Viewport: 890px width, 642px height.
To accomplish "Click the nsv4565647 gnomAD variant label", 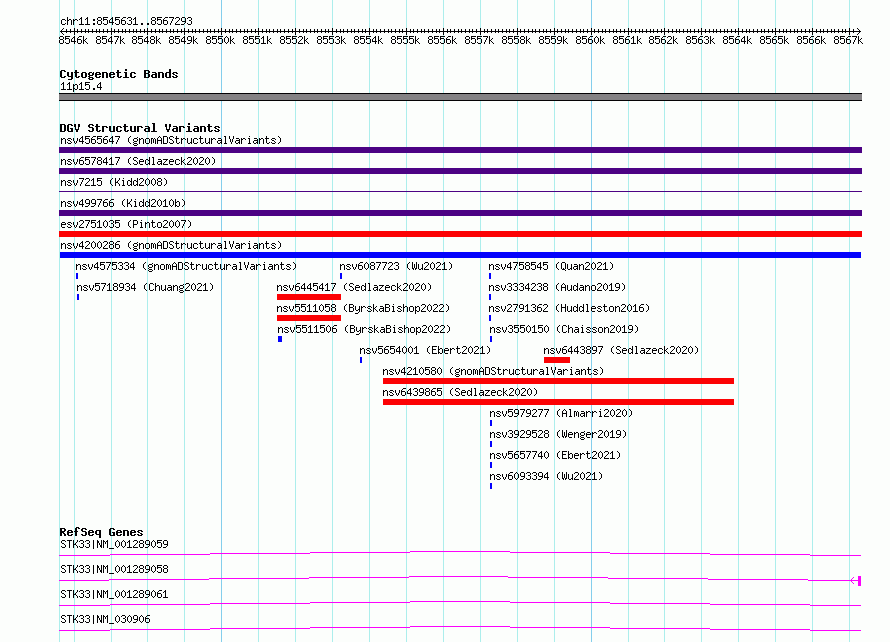I will [x=171, y=140].
